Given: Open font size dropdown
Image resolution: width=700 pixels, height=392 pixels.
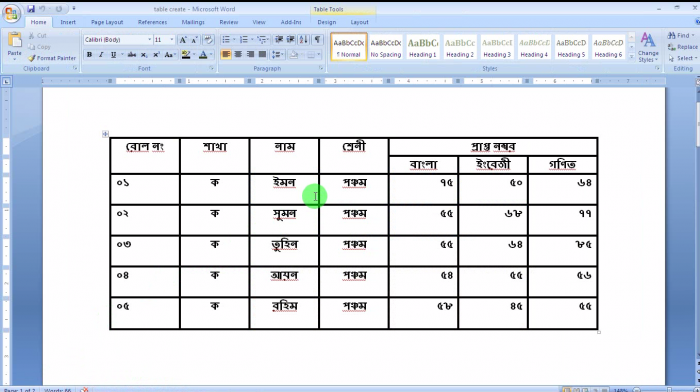Looking at the screenshot, I should (172, 40).
